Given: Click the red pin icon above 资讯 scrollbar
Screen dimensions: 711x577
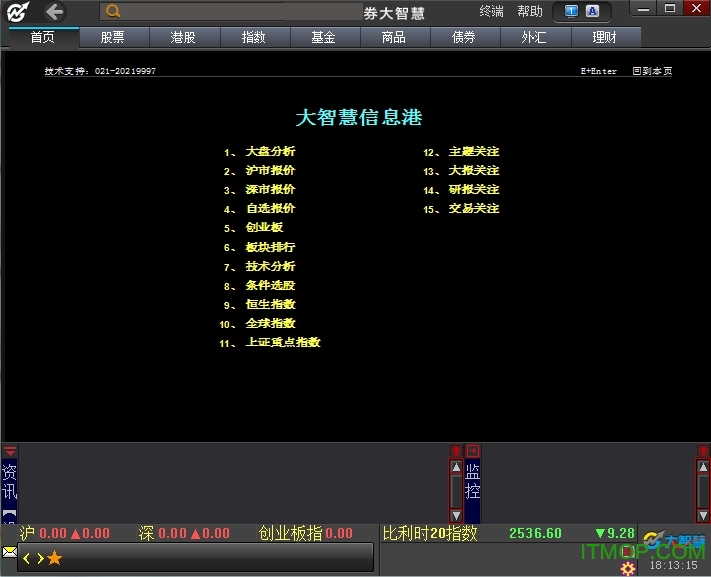Looking at the screenshot, I should tap(456, 451).
